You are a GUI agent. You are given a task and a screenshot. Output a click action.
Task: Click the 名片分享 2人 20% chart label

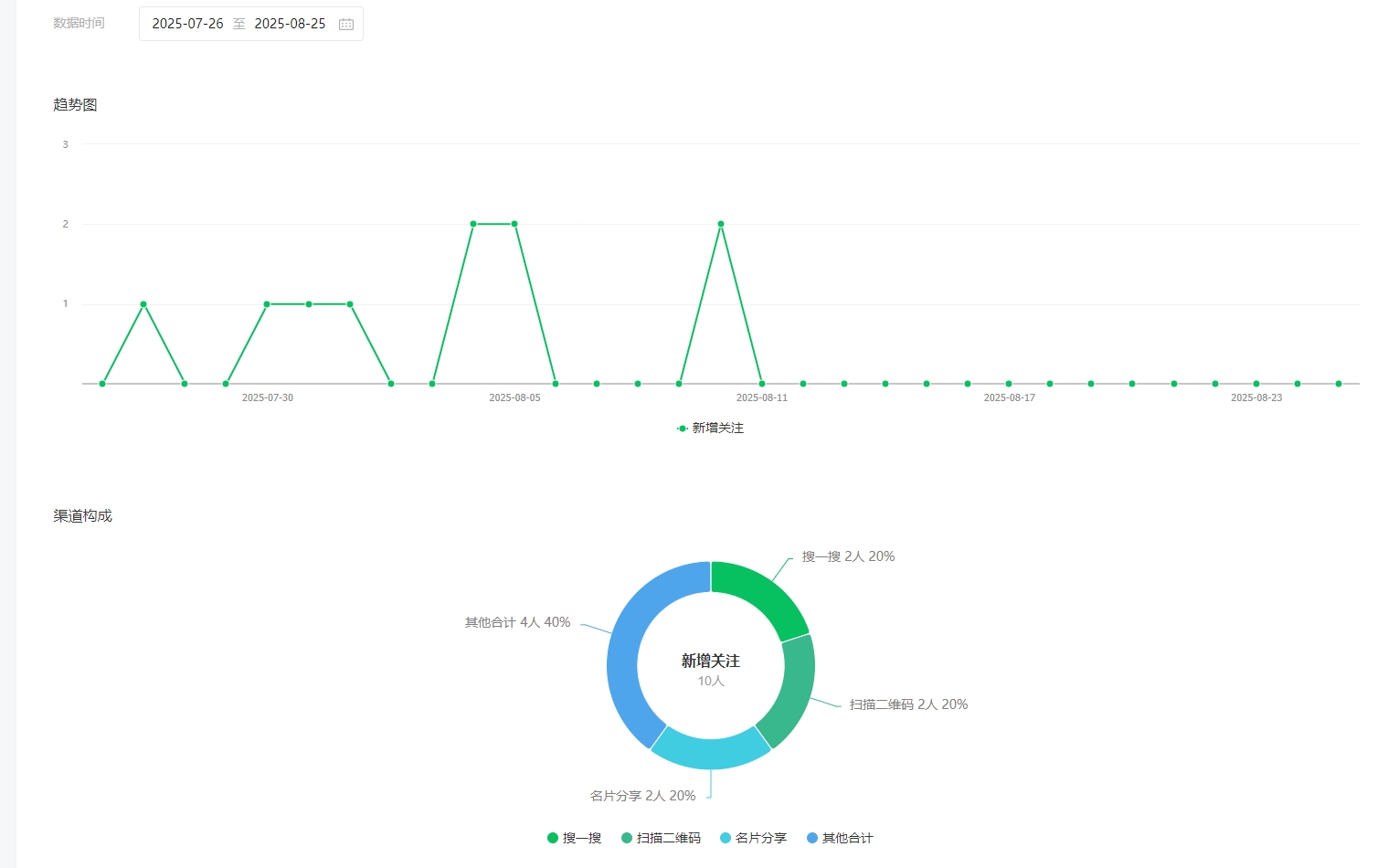[642, 796]
